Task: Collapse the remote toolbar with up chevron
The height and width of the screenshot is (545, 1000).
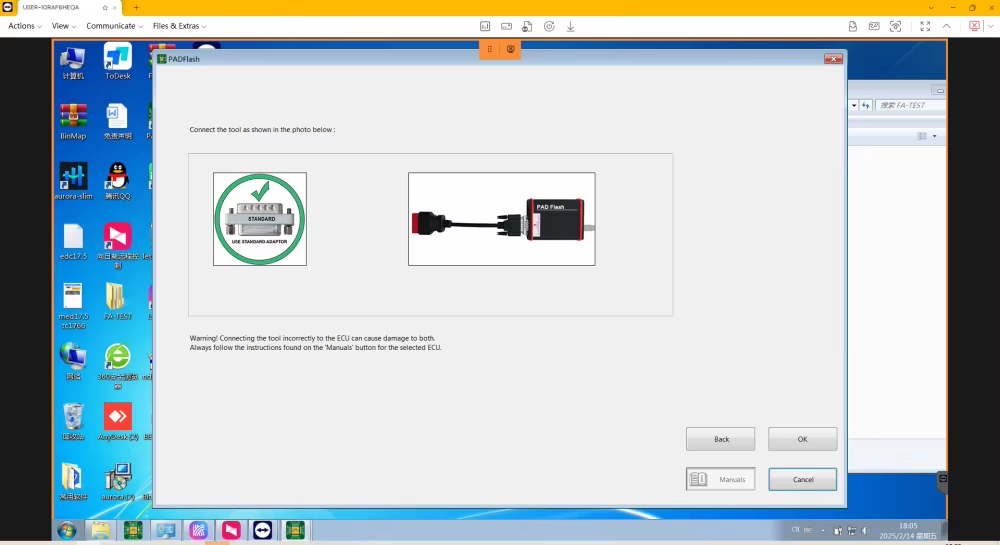Action: pyautogui.click(x=946, y=26)
